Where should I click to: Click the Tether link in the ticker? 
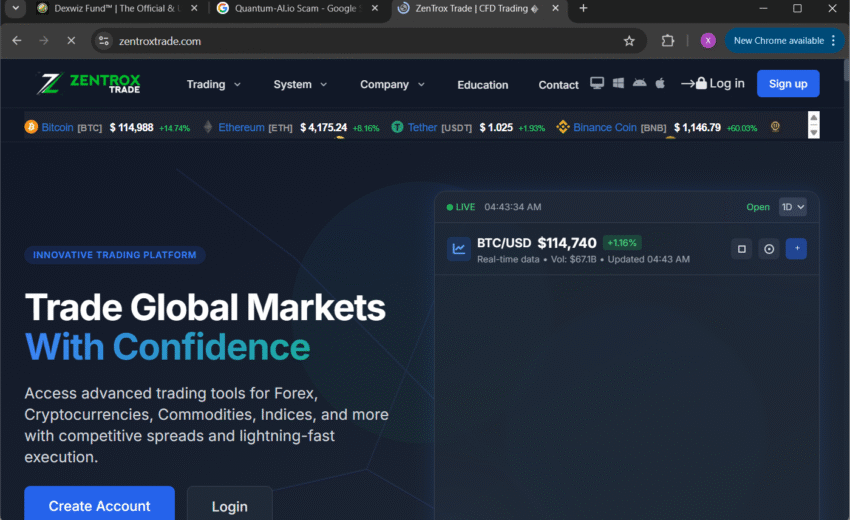(422, 127)
